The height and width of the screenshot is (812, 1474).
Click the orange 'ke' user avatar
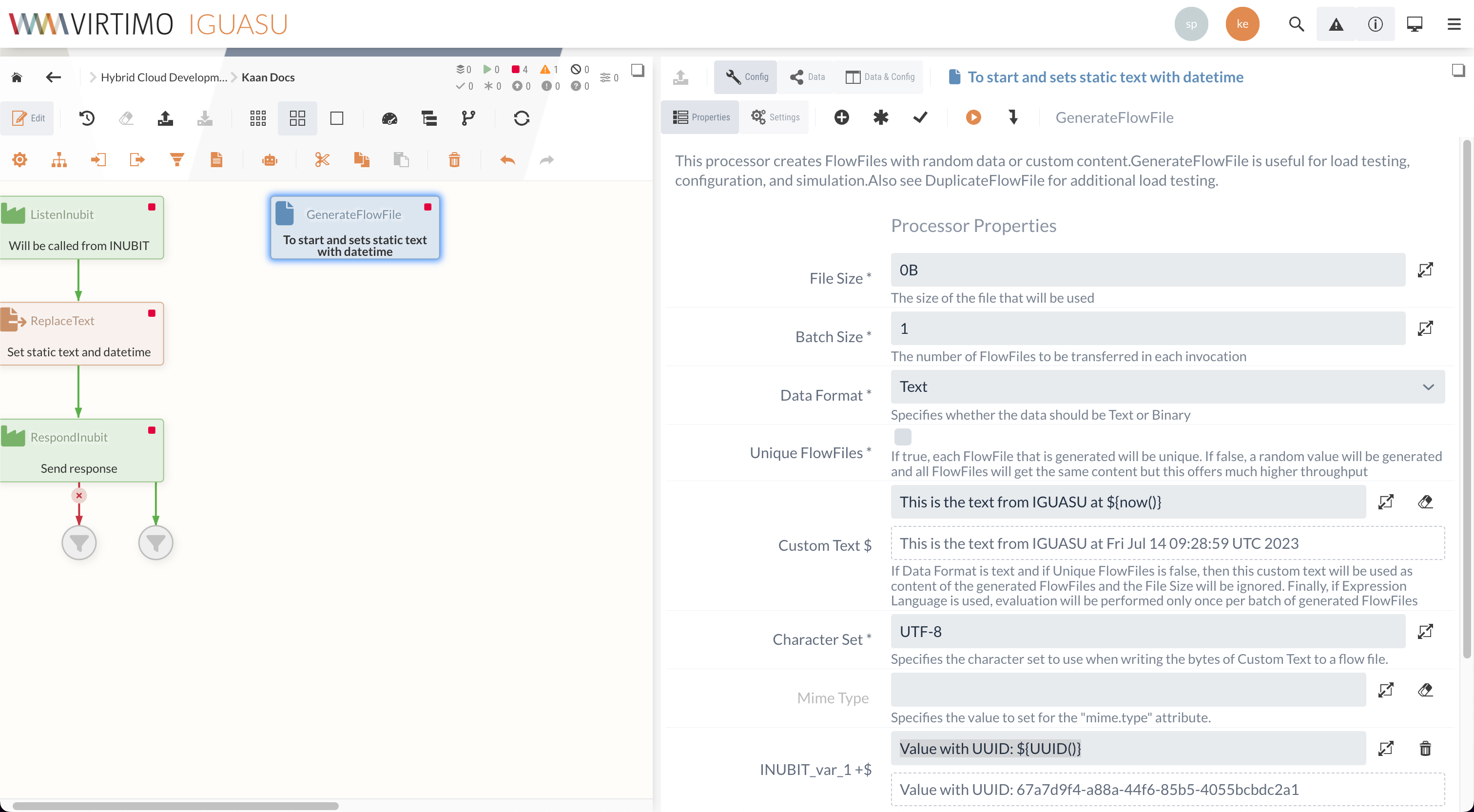[1242, 24]
